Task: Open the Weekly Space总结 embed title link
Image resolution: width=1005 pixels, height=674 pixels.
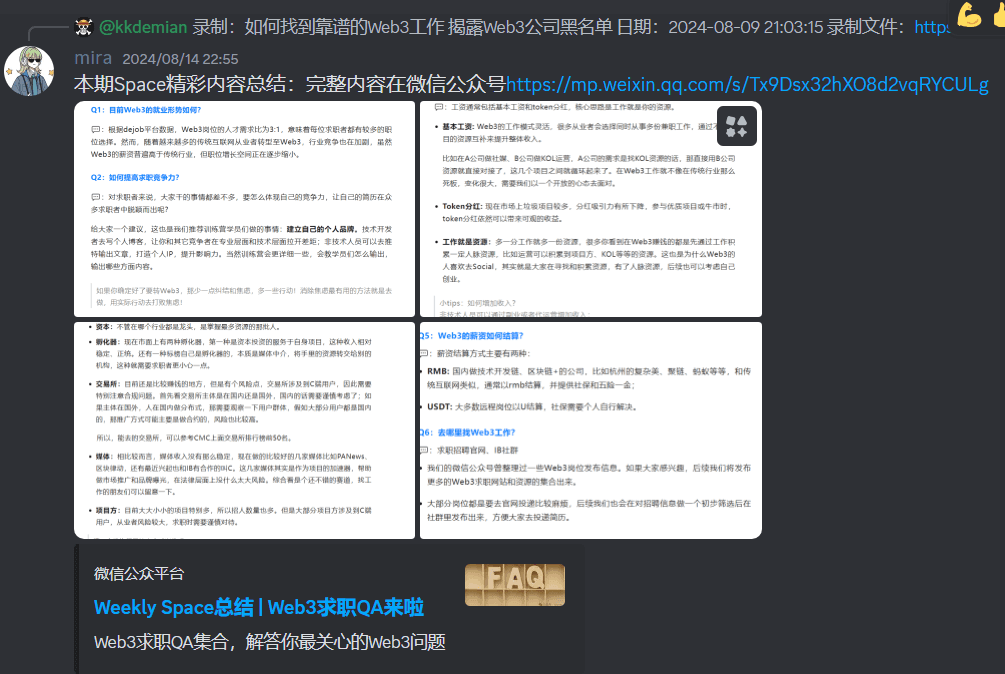Action: [258, 607]
